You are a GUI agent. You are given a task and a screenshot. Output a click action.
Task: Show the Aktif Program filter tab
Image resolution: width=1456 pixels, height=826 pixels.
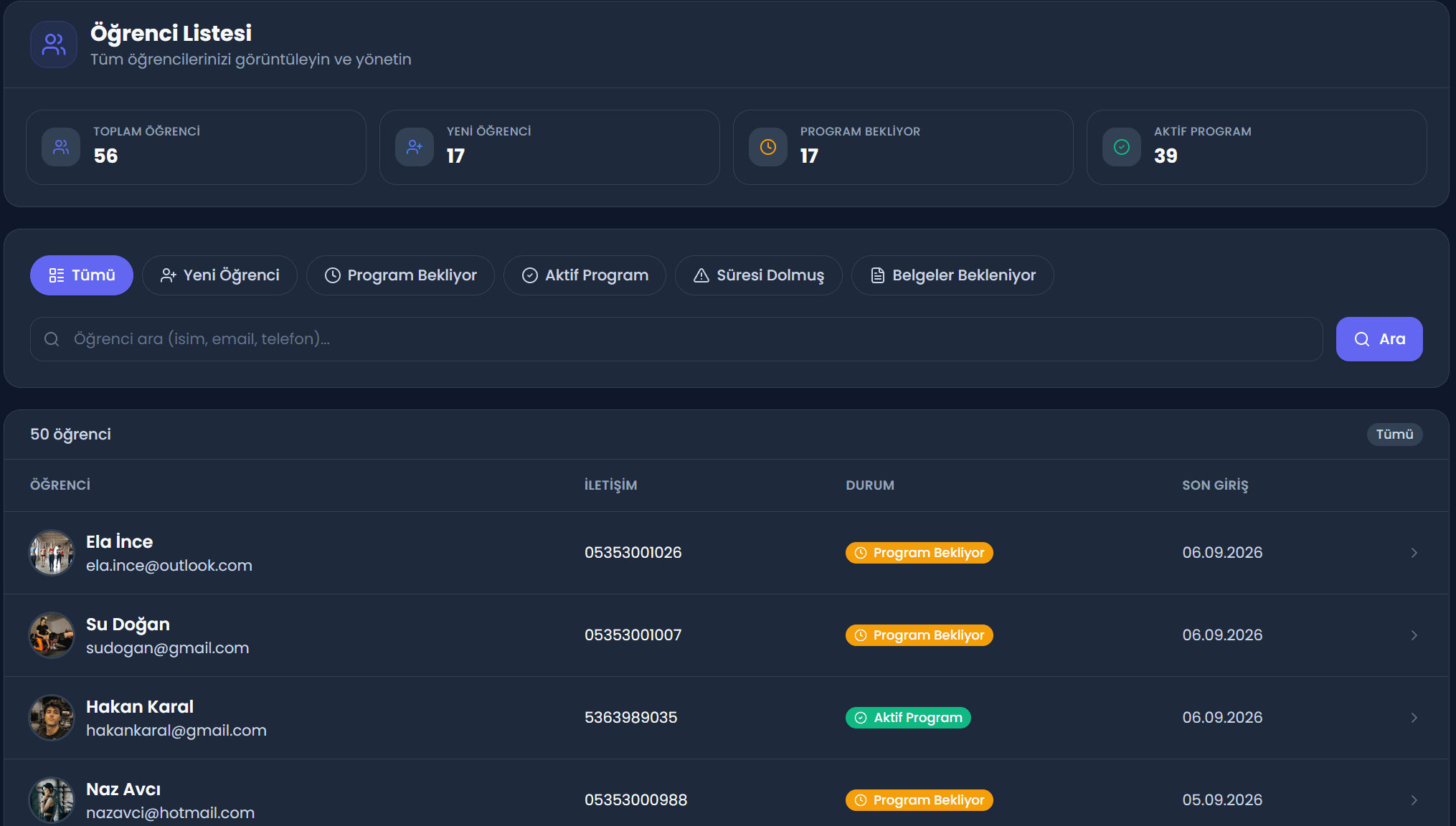[x=585, y=275]
